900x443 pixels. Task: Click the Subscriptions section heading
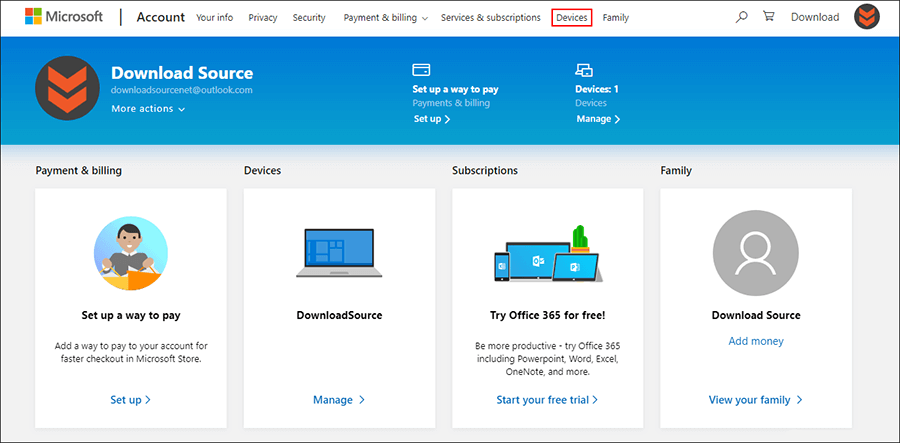click(x=484, y=170)
